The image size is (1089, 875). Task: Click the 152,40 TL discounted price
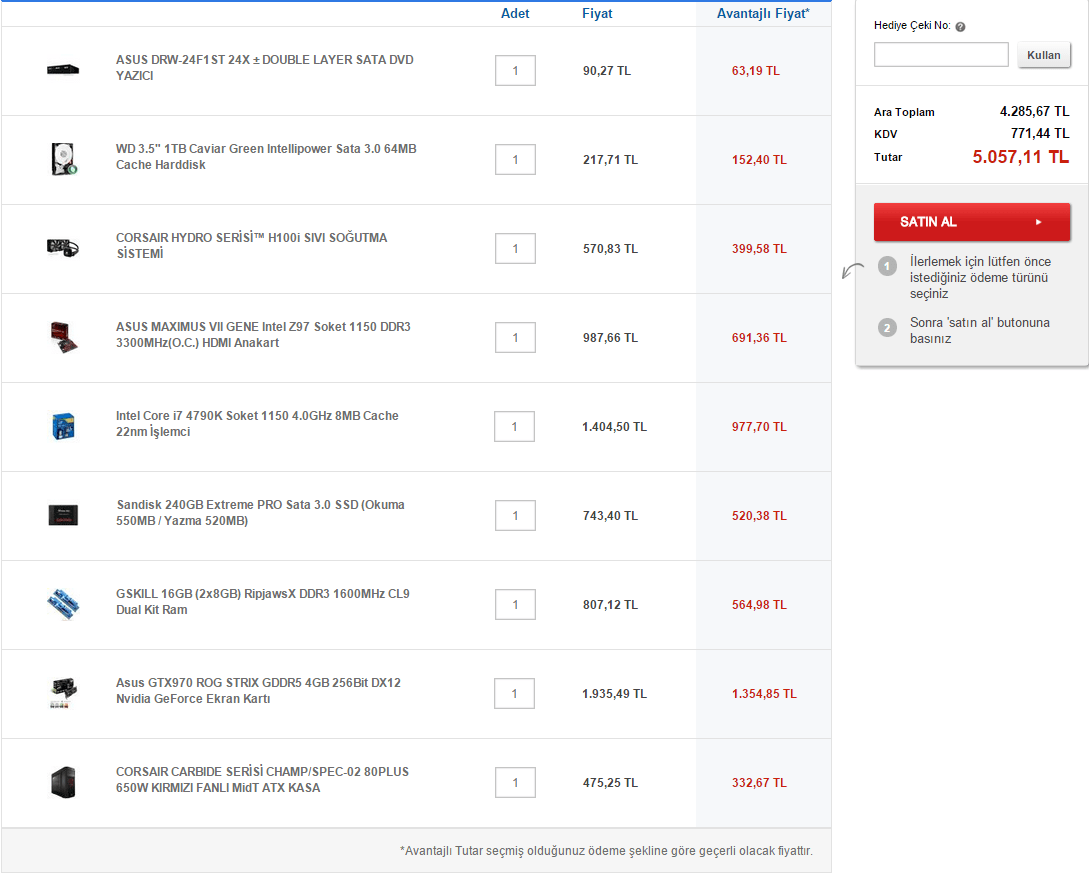click(759, 160)
